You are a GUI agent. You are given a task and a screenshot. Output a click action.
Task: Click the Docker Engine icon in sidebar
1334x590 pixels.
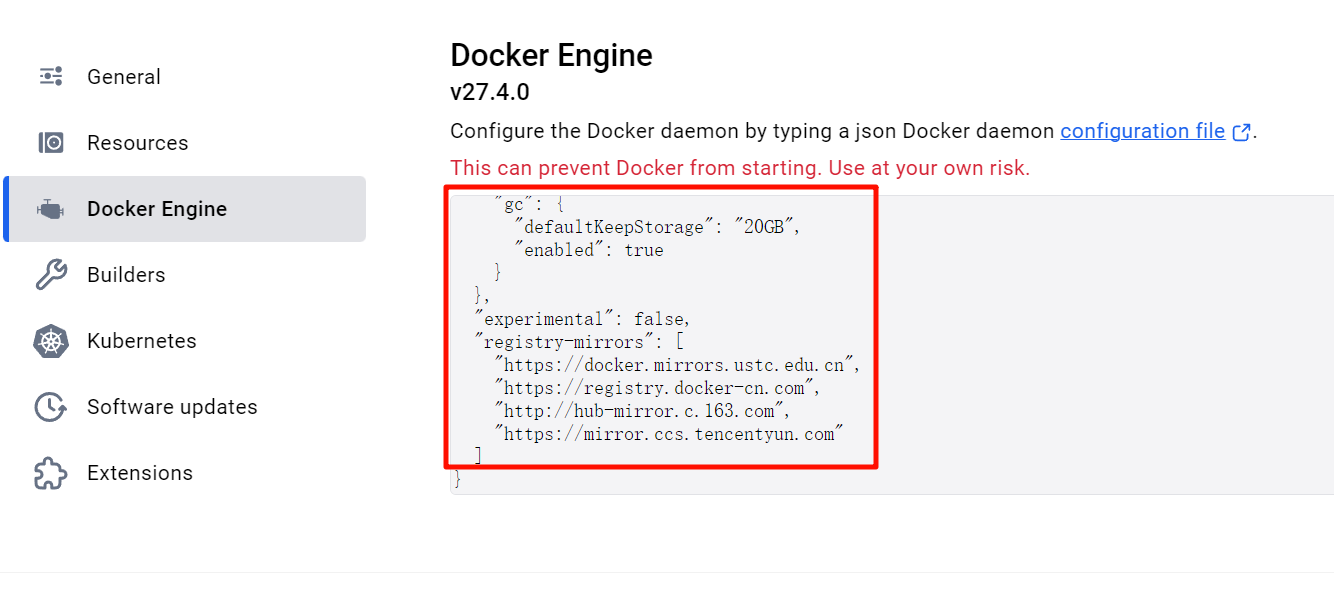[51, 209]
